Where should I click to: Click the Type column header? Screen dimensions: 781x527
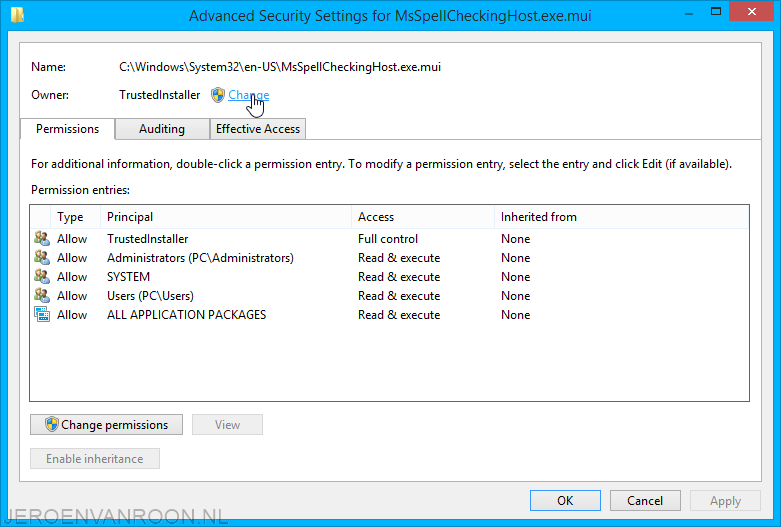[x=75, y=217]
